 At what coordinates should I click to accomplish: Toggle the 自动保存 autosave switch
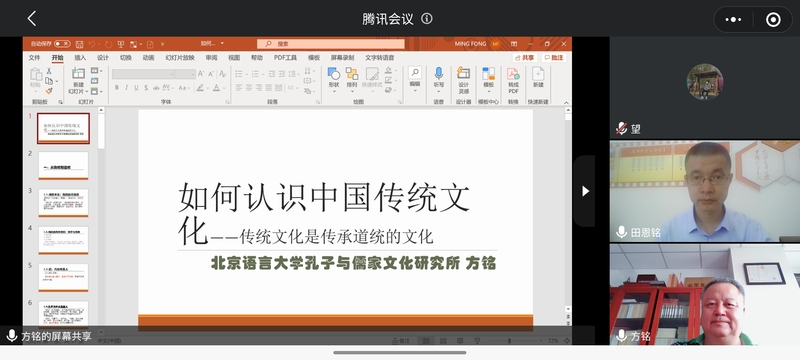(x=62, y=44)
